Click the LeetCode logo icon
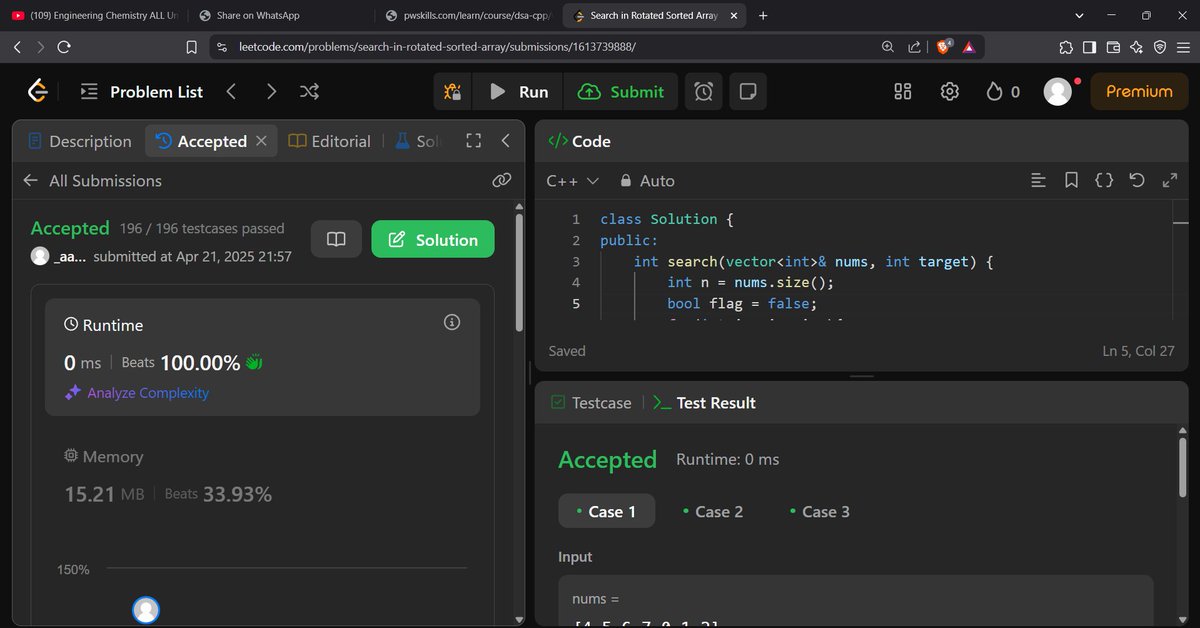The height and width of the screenshot is (628, 1200). (38, 91)
